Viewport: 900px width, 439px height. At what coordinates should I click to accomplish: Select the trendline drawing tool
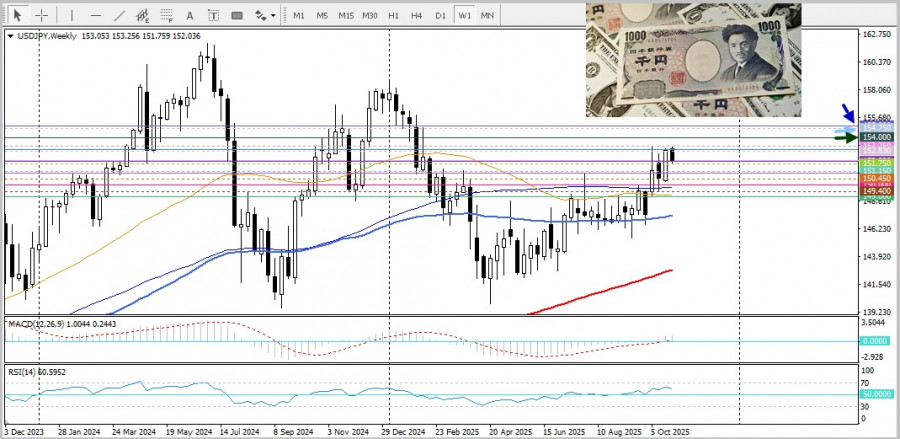pyautogui.click(x=120, y=15)
